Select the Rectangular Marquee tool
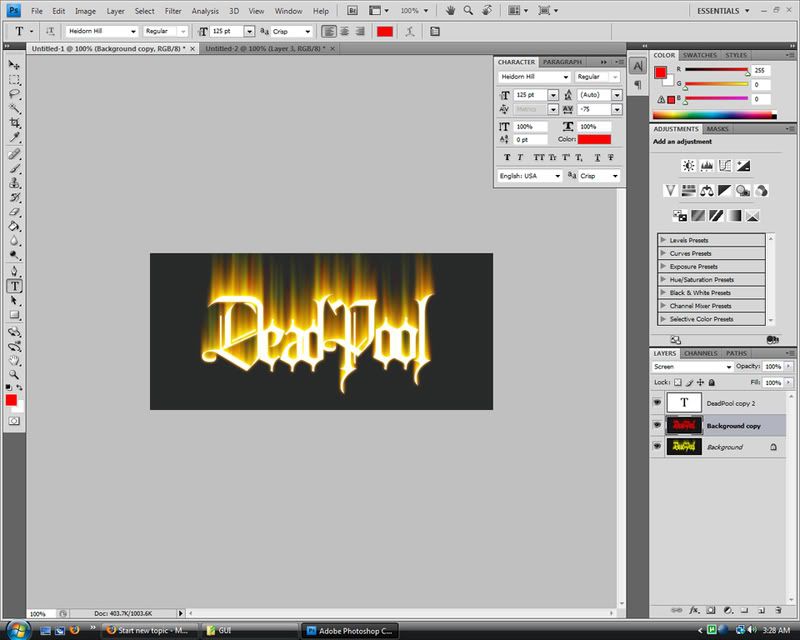 pos(14,80)
